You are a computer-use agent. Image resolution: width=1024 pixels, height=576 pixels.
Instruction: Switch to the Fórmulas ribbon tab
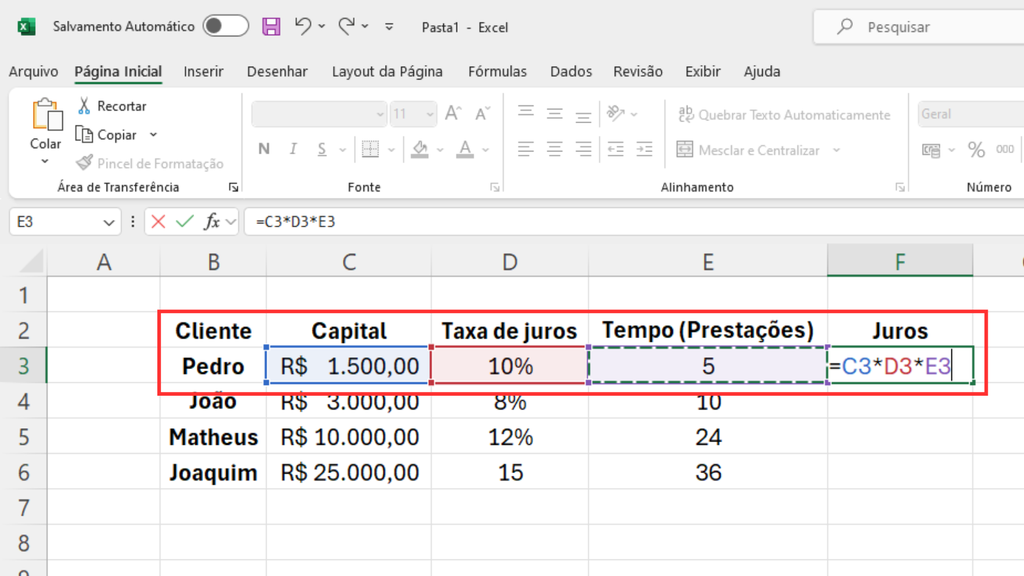click(497, 71)
